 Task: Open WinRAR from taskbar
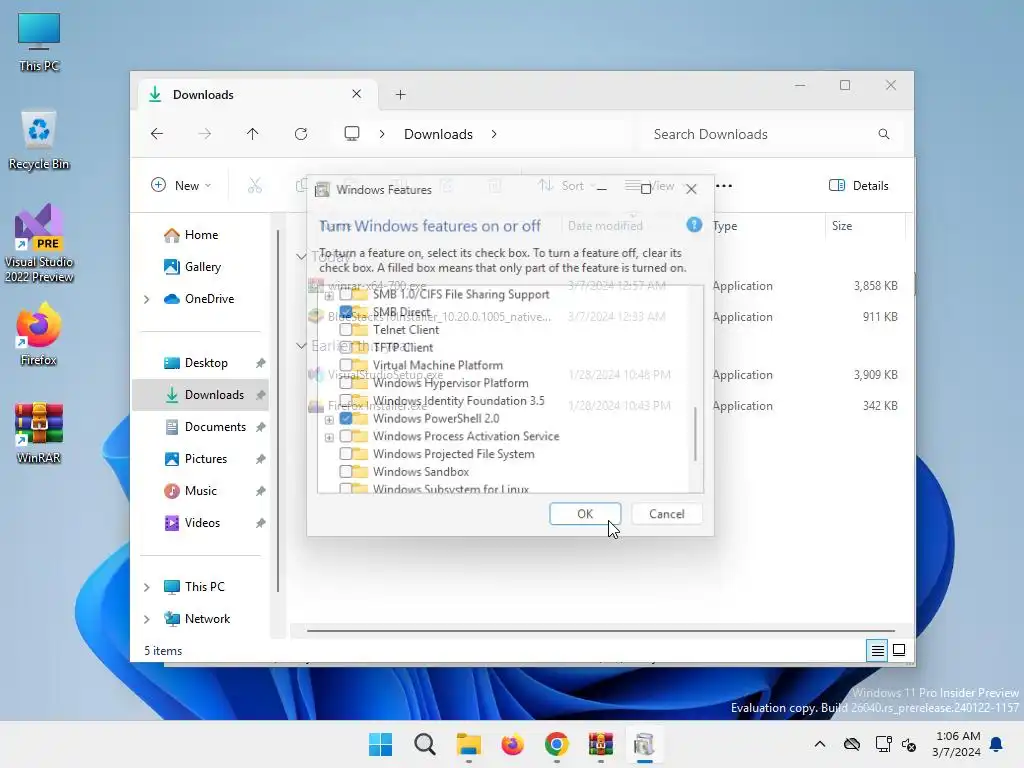coord(600,744)
